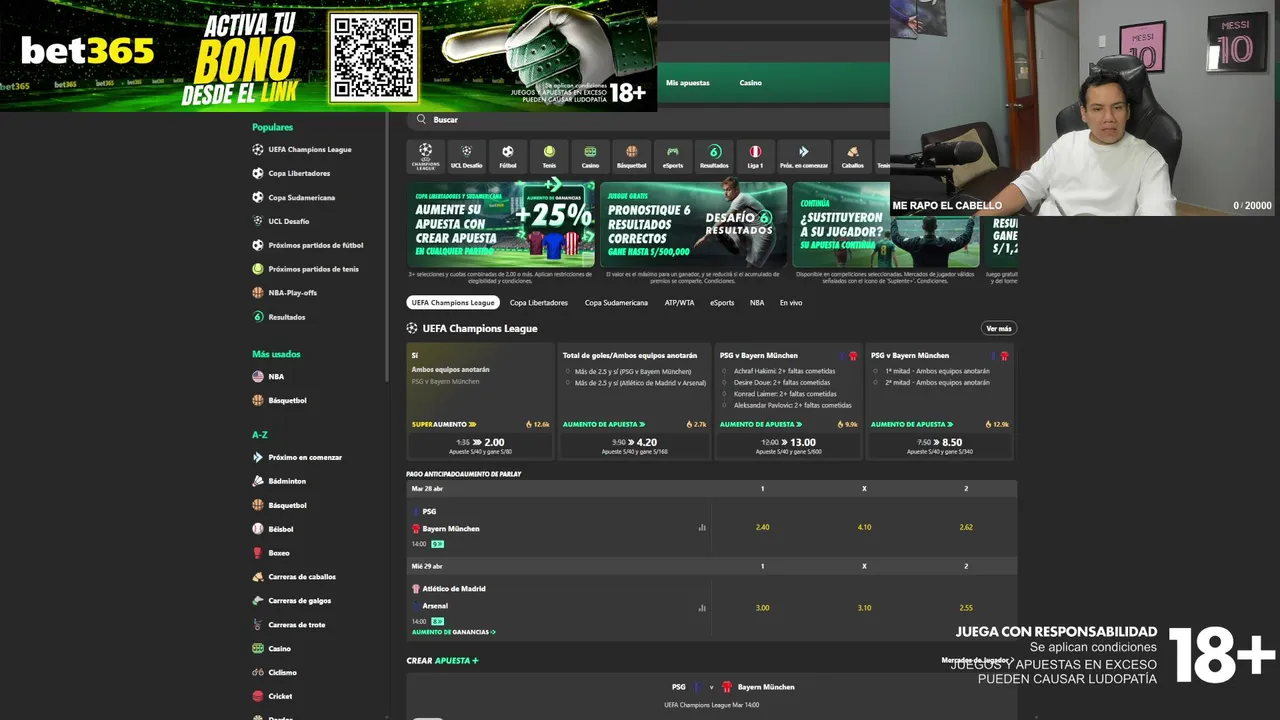The width and height of the screenshot is (1280, 720).
Task: Open Cricket in A-Z list
Action: point(280,697)
